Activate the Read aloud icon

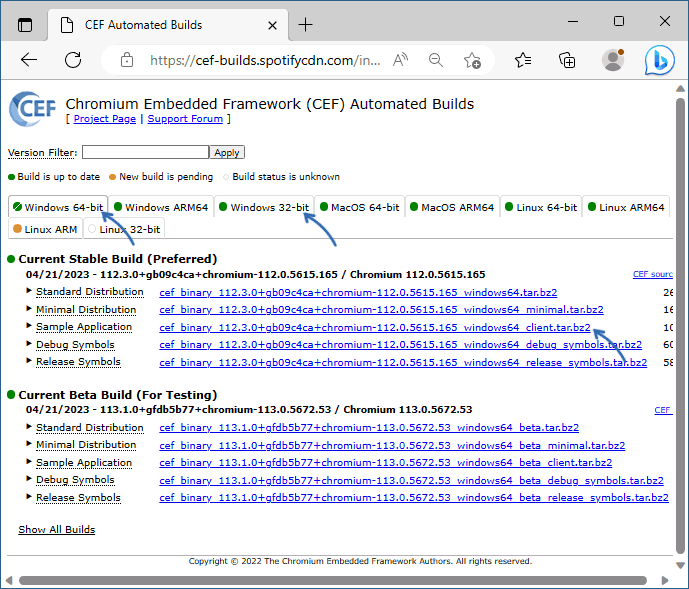(x=400, y=60)
